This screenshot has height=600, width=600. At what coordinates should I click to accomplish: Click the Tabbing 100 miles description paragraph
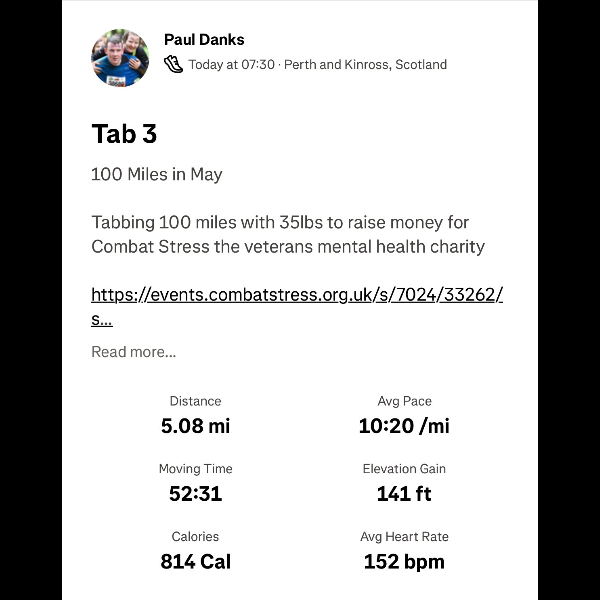coord(288,234)
